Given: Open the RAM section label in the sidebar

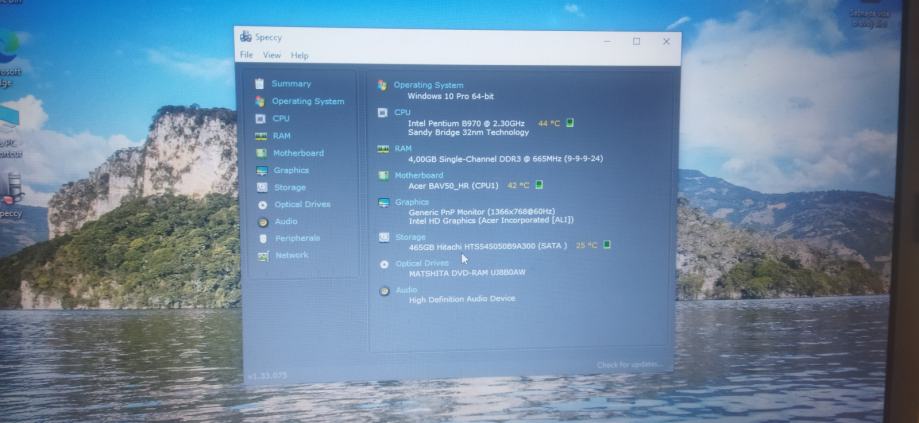Looking at the screenshot, I should coord(281,136).
